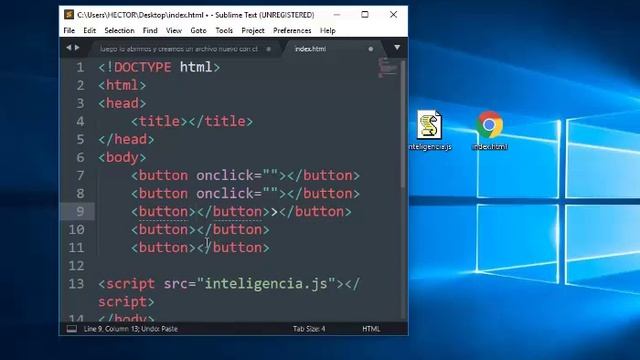This screenshot has width=640, height=360.
Task: Open the Find menu
Action: pyautogui.click(x=150, y=31)
